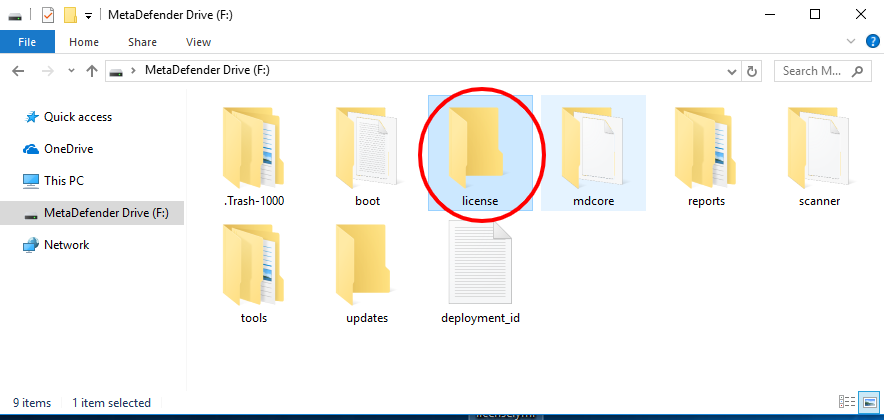Select the boot folder icon
The image size is (884, 420).
coord(367,147)
